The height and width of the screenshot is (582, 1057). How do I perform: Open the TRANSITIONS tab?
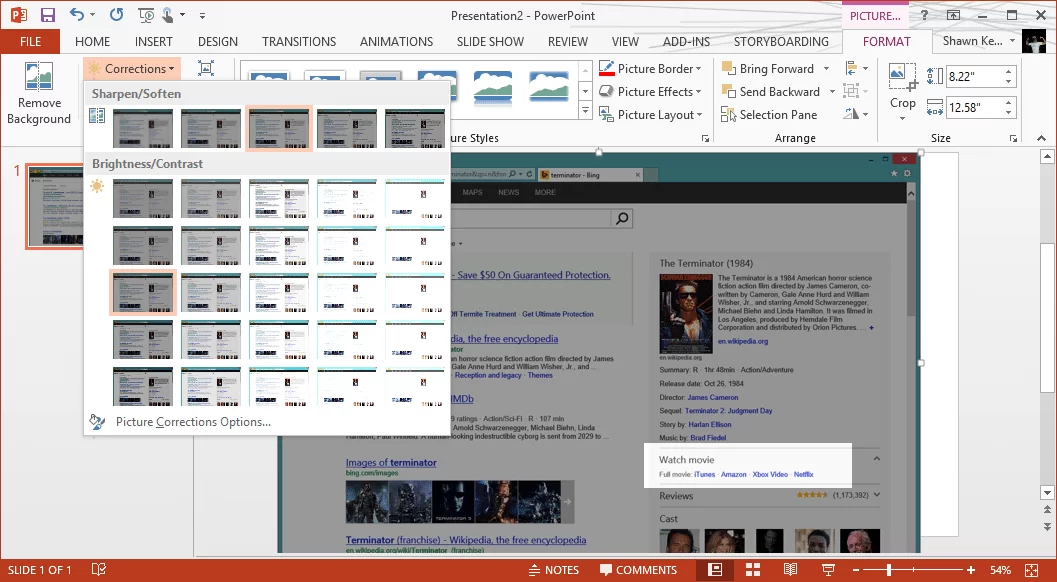pyautogui.click(x=299, y=41)
